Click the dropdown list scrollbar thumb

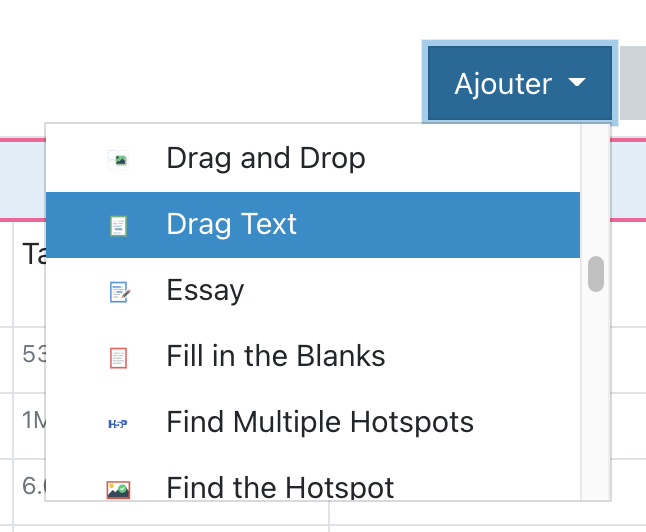pyautogui.click(x=596, y=274)
